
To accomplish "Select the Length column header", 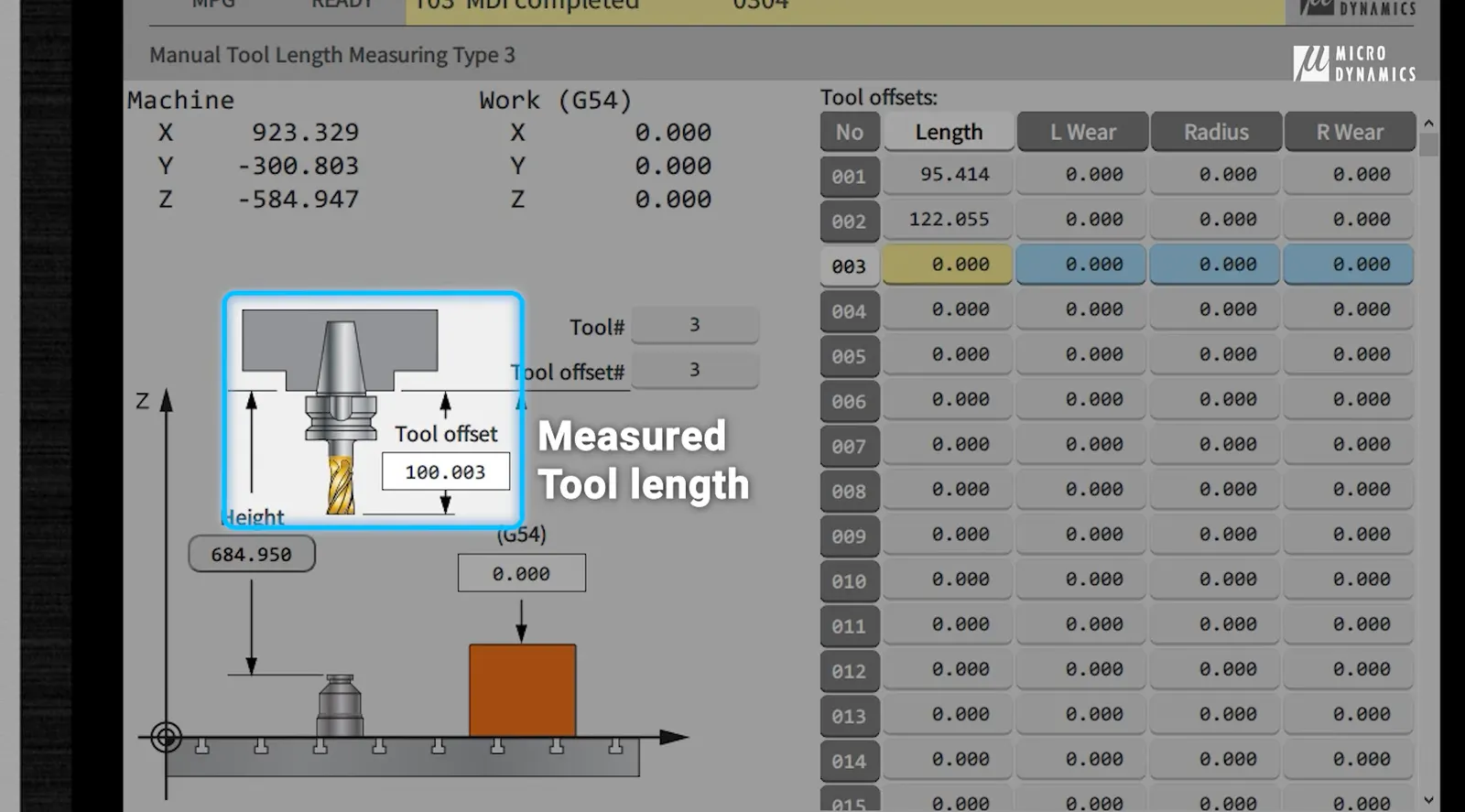I will tap(949, 132).
